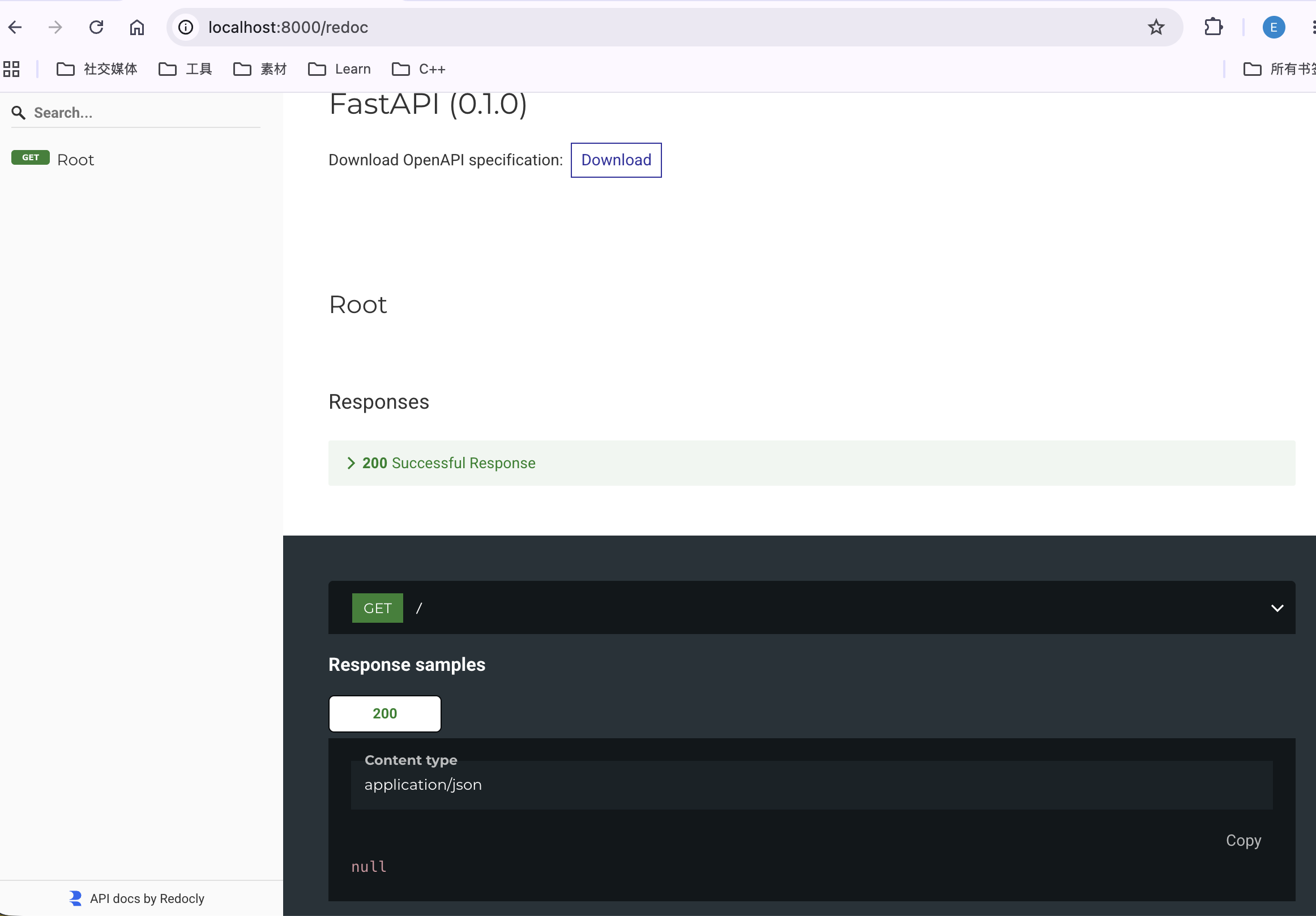Click the null response sample value

(x=369, y=866)
